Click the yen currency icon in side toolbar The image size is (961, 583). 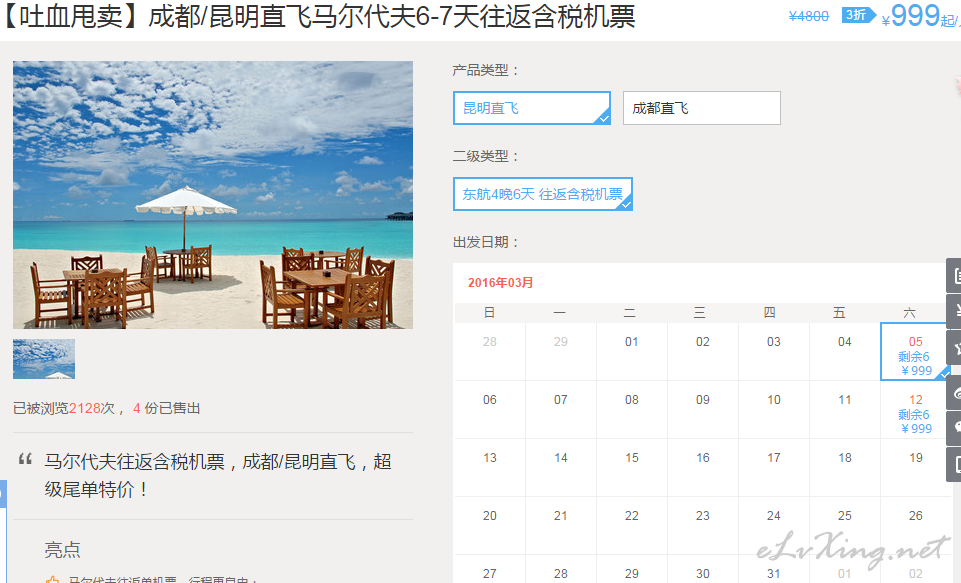(954, 312)
